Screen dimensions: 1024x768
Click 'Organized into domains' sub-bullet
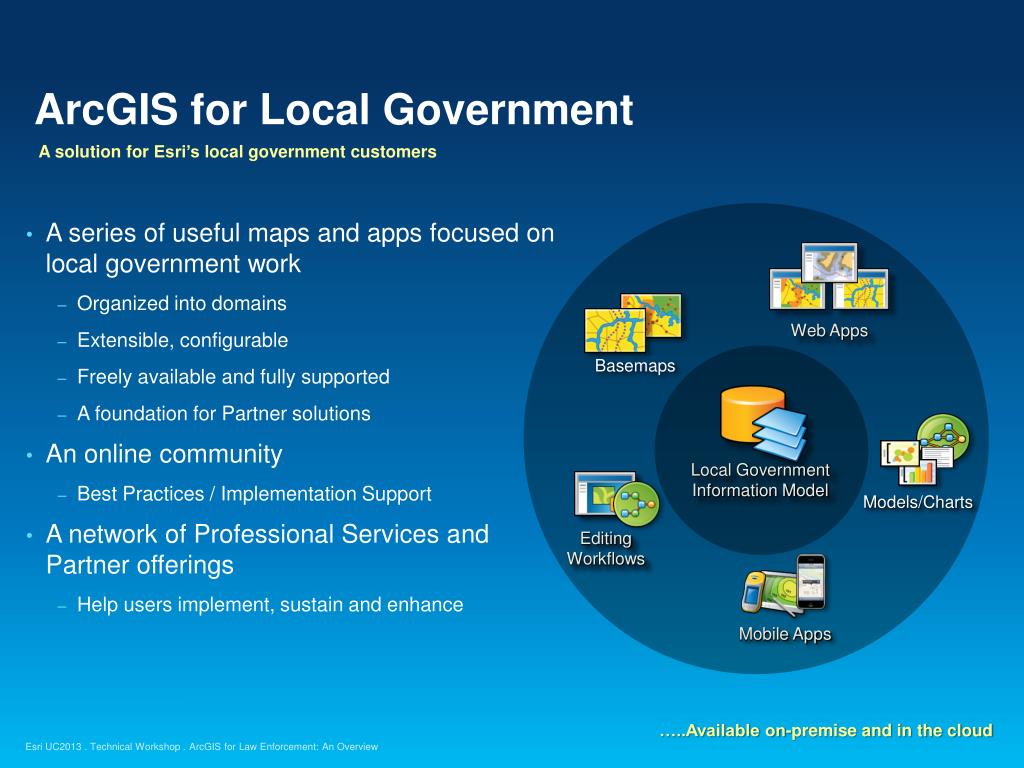pyautogui.click(x=182, y=304)
